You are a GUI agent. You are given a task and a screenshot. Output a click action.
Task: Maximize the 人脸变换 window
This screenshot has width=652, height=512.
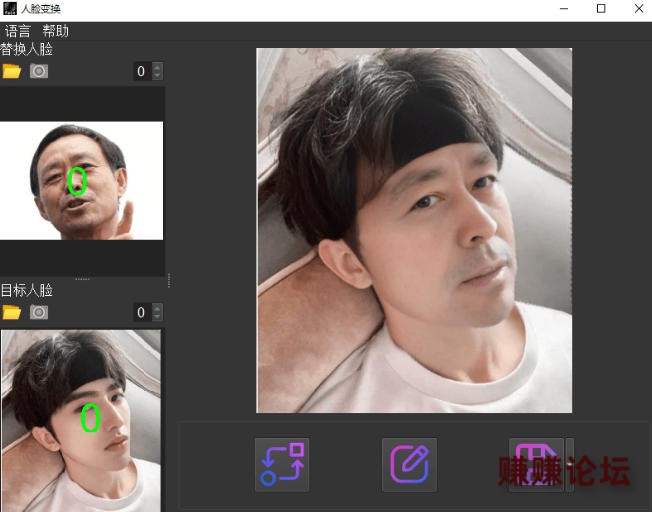tap(601, 9)
